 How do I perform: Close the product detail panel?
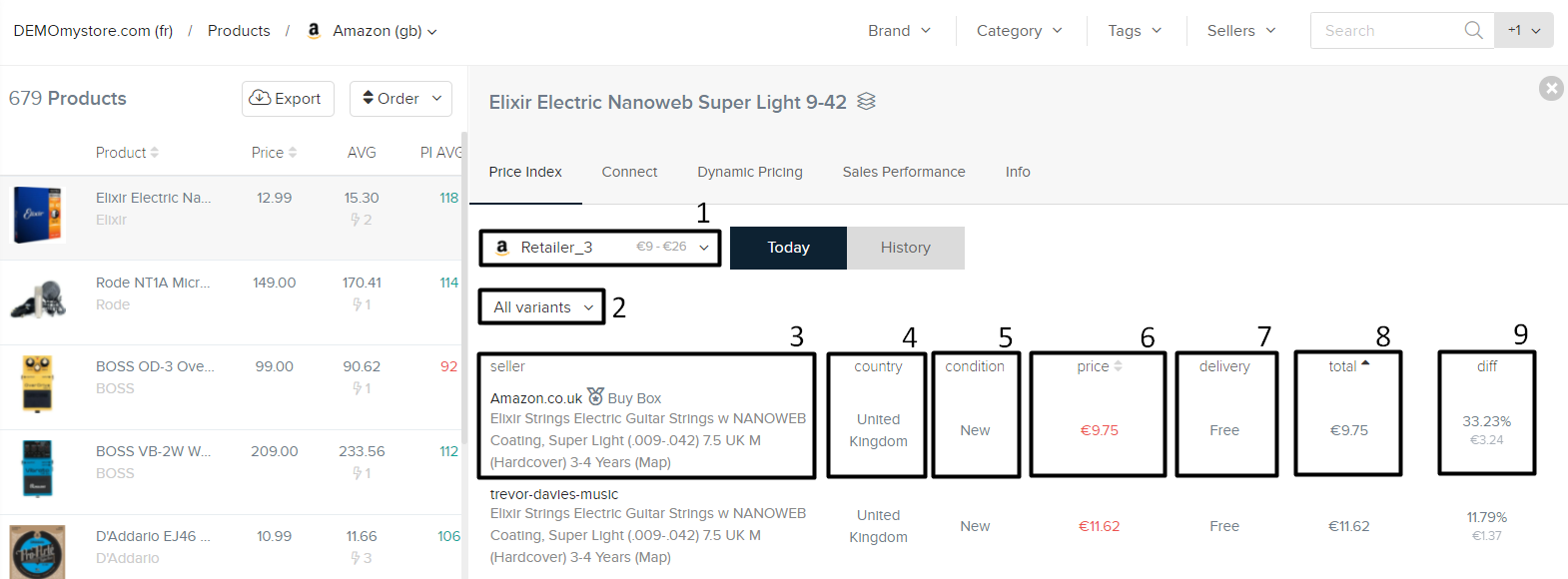1551,89
